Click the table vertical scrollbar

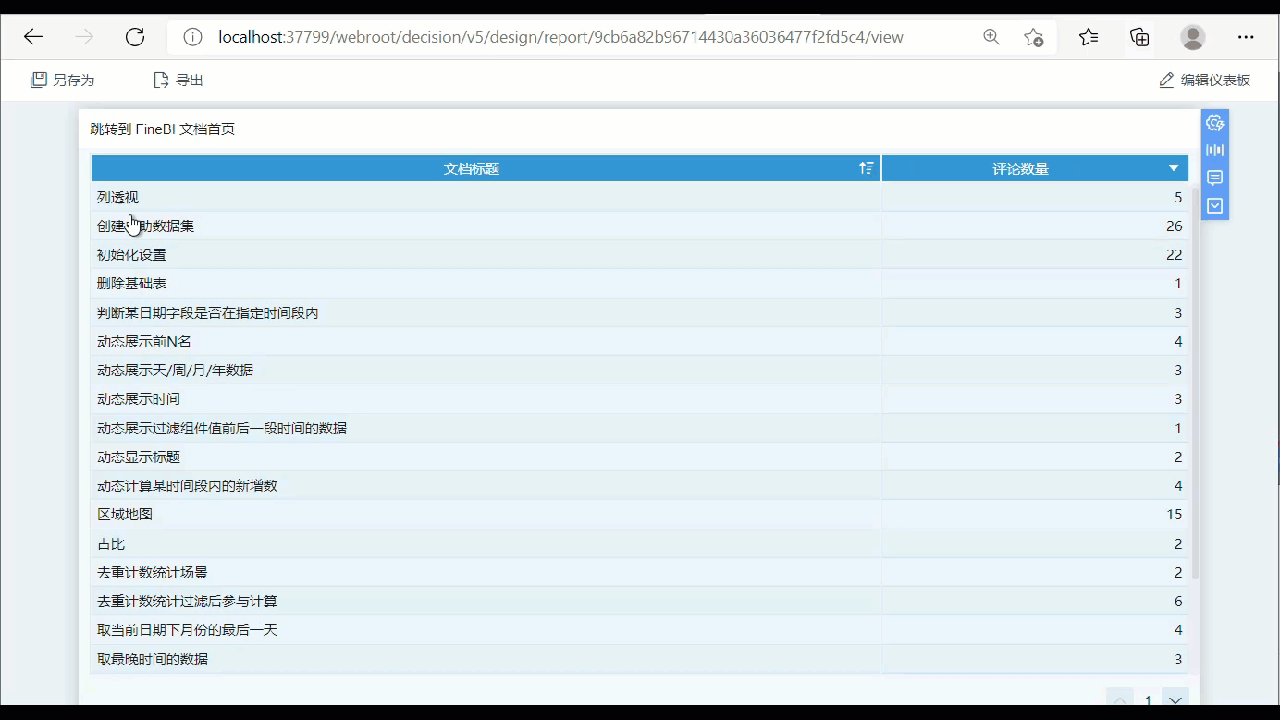1194,385
